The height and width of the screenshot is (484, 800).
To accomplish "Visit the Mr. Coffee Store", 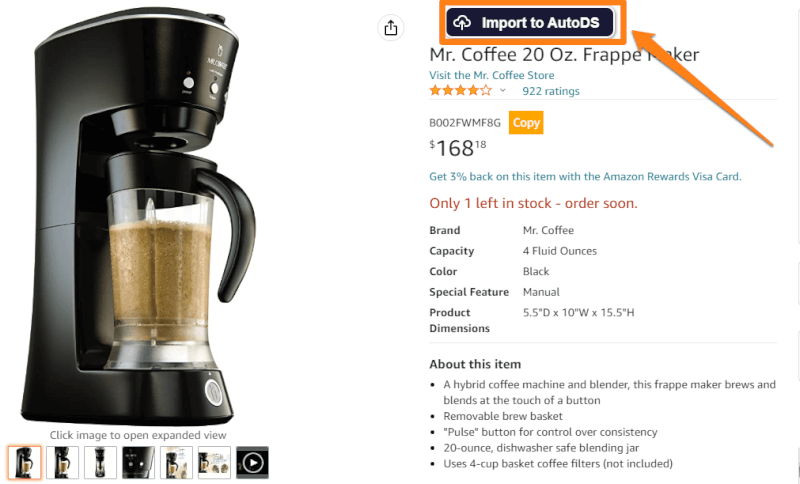I will tap(491, 75).
